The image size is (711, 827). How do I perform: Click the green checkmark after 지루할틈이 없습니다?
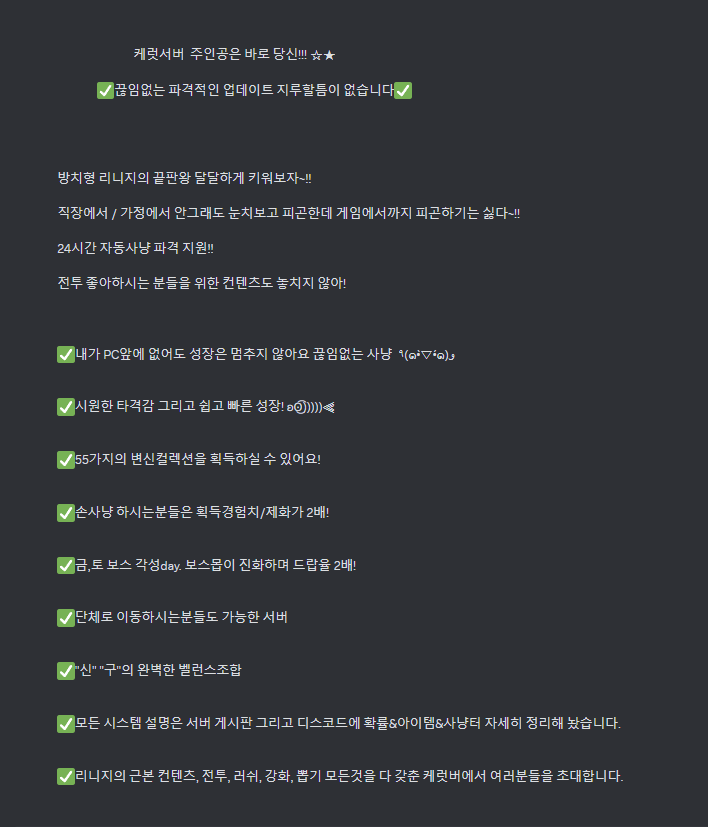coord(403,90)
